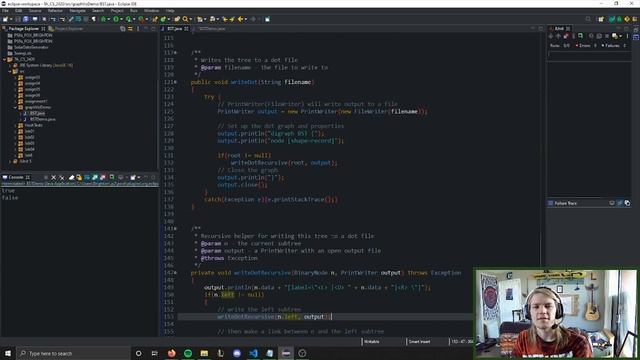The width and height of the screenshot is (640, 360).
Task: Select BSTDemo.java in Package Explorer
Action: 42,119
